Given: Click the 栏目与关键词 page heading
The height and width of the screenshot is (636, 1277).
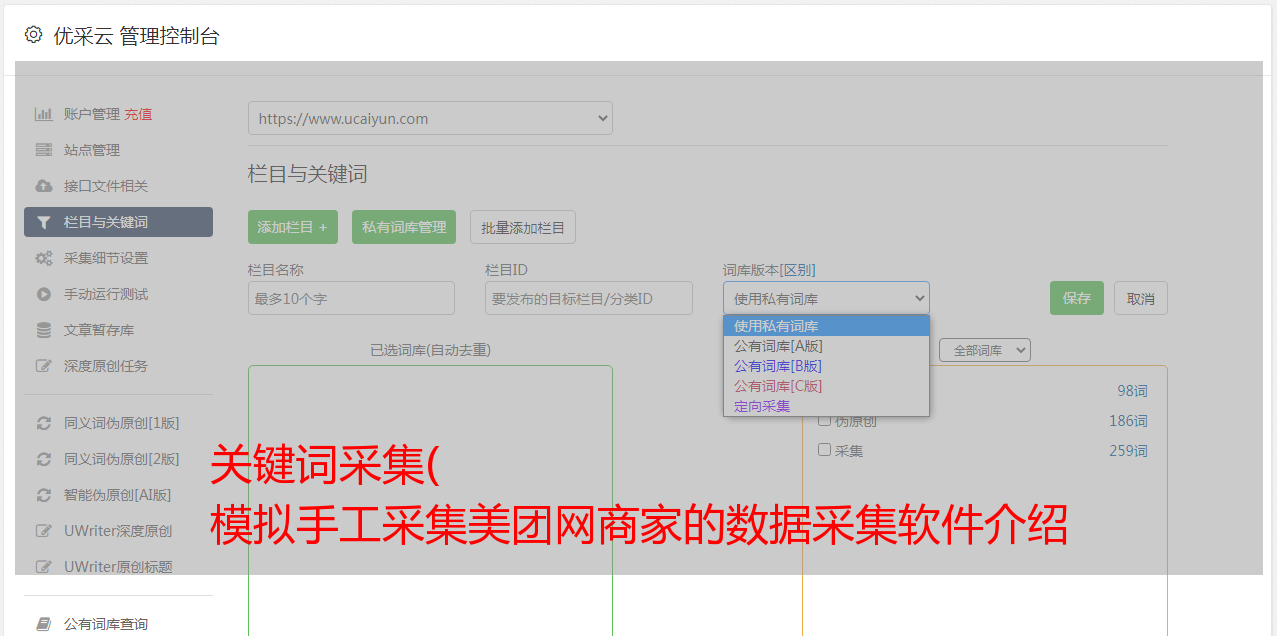Looking at the screenshot, I should point(308,174).
